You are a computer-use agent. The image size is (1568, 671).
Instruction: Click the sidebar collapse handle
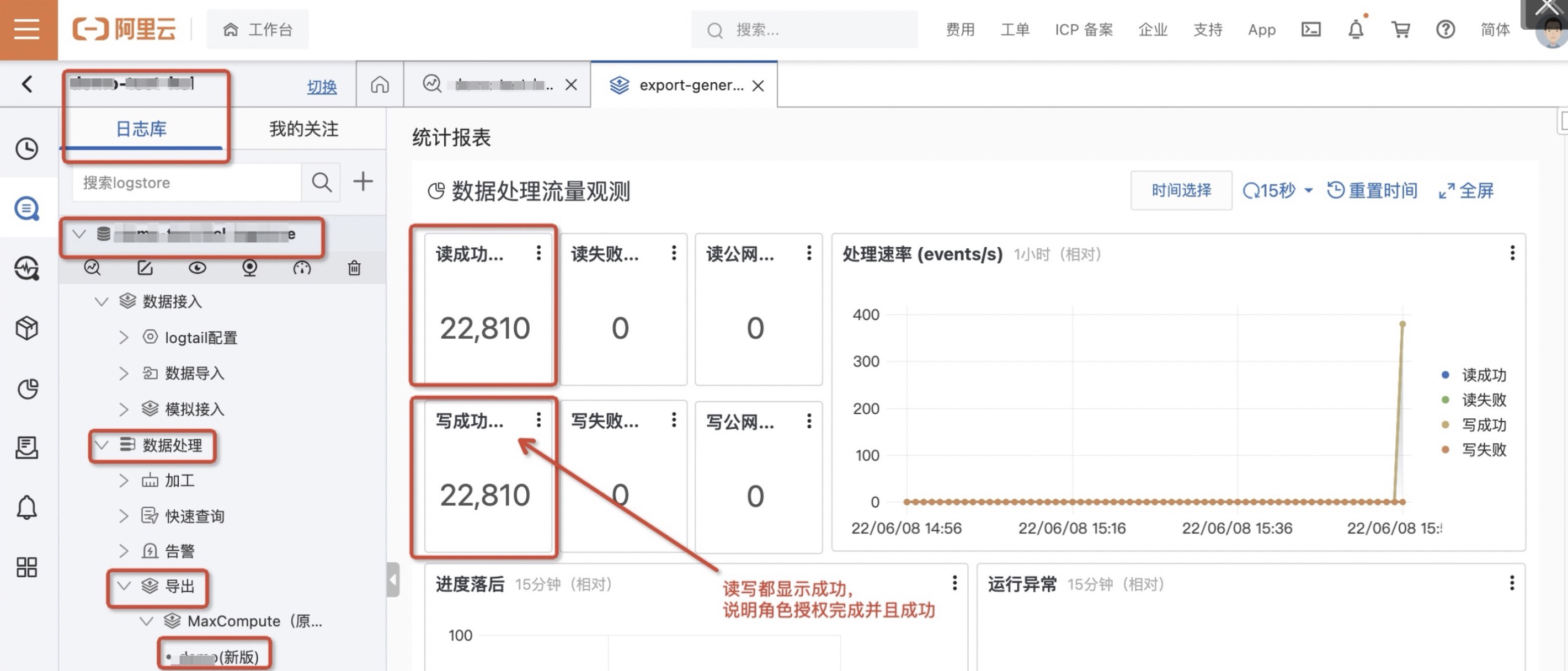(393, 579)
